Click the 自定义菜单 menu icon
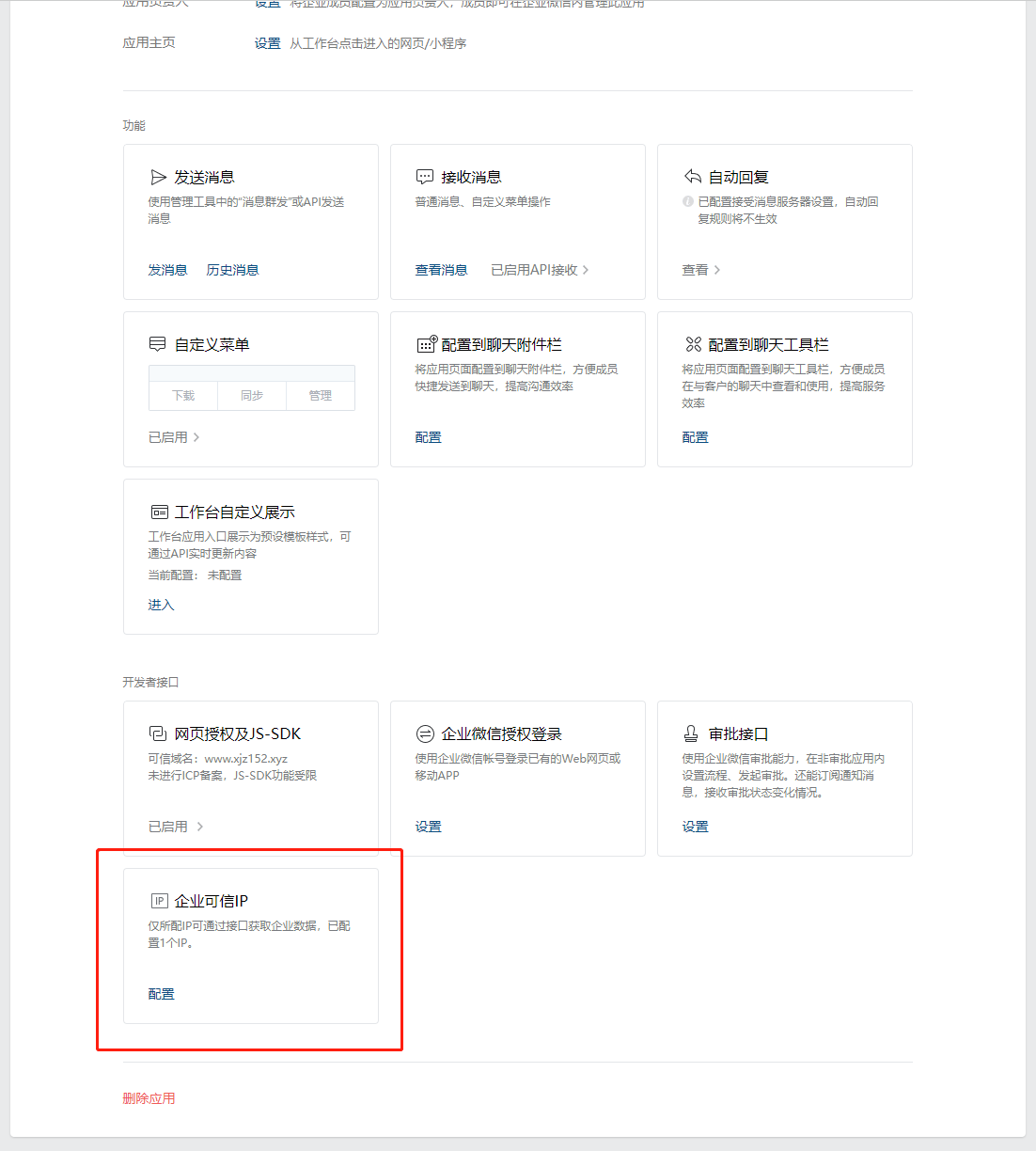 (158, 344)
